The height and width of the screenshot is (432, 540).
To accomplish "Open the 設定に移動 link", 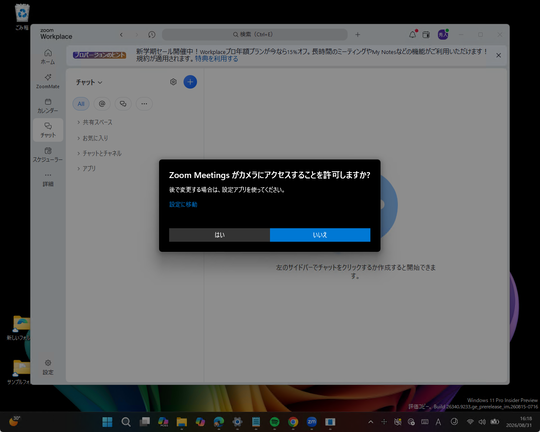I will pyautogui.click(x=183, y=204).
